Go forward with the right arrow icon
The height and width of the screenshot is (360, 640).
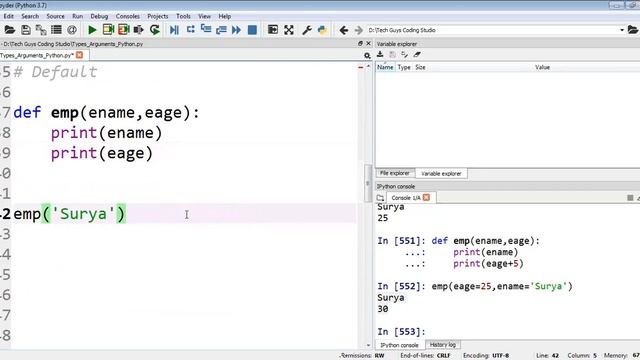click(x=358, y=30)
